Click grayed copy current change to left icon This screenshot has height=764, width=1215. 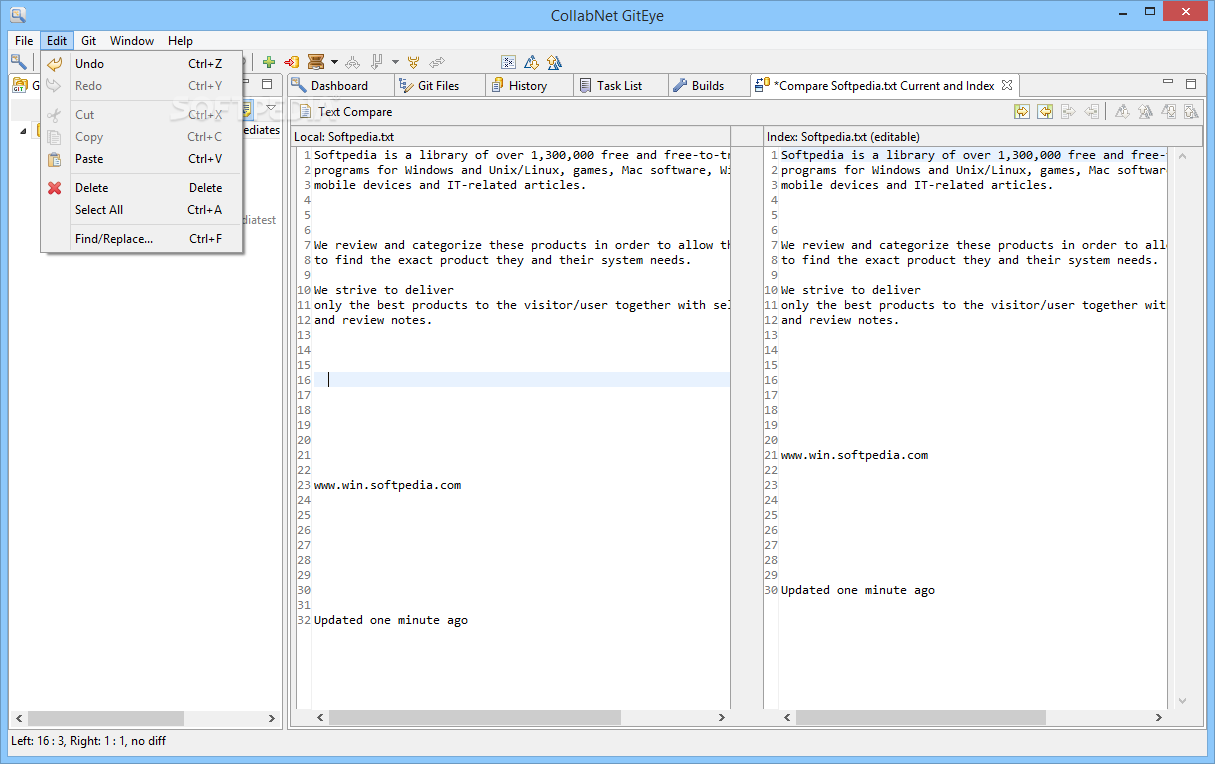pos(1092,112)
